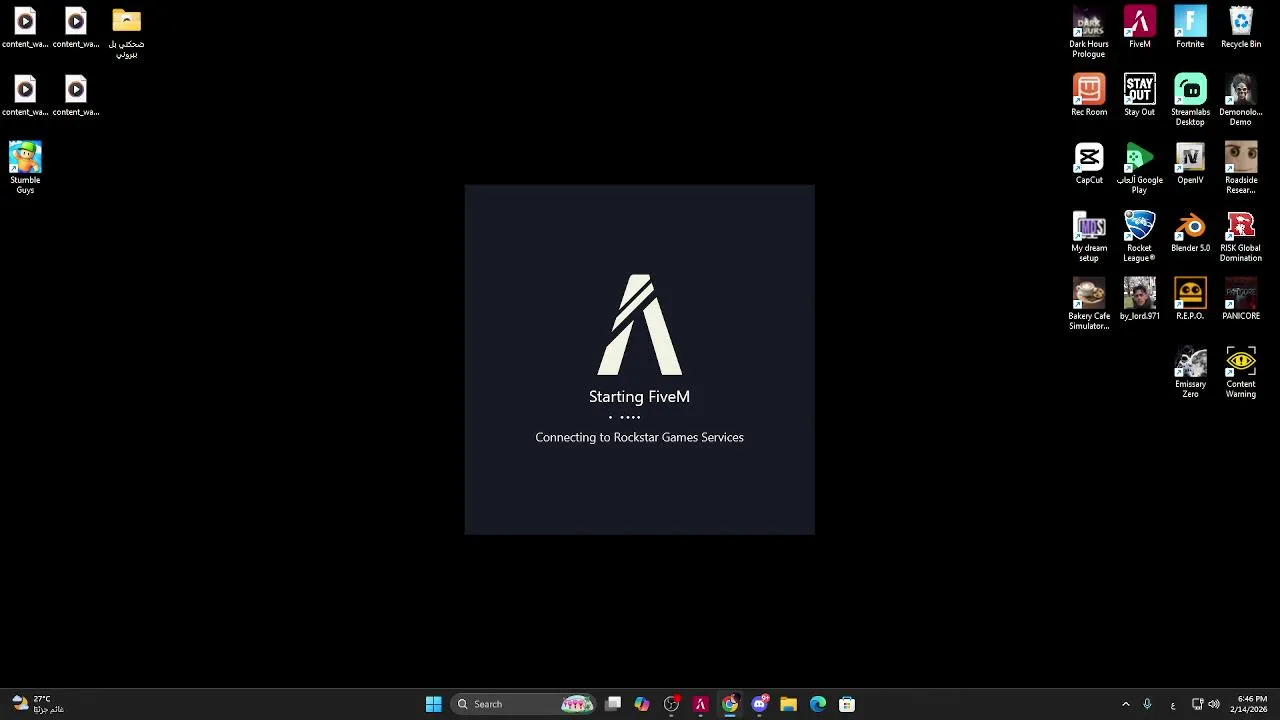Image resolution: width=1280 pixels, height=720 pixels.
Task: Open the Emissary Zero shortcut
Action: [1190, 372]
